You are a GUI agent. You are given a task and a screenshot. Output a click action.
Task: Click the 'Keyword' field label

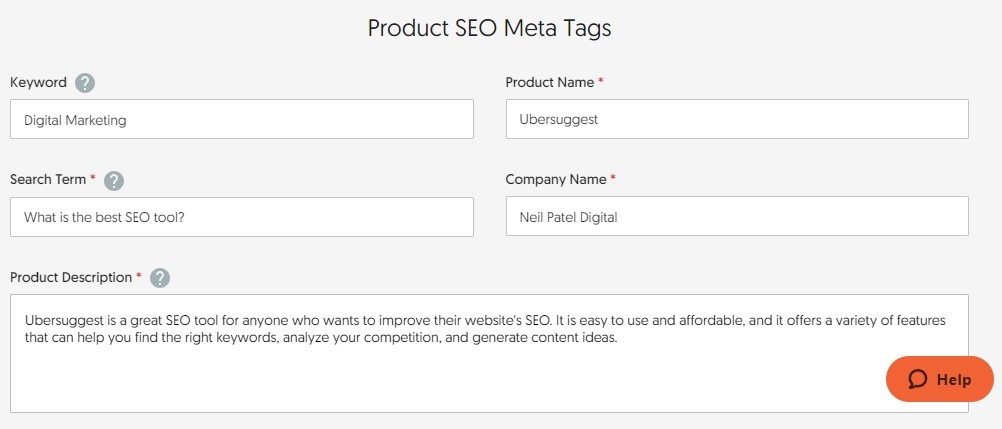coord(38,82)
